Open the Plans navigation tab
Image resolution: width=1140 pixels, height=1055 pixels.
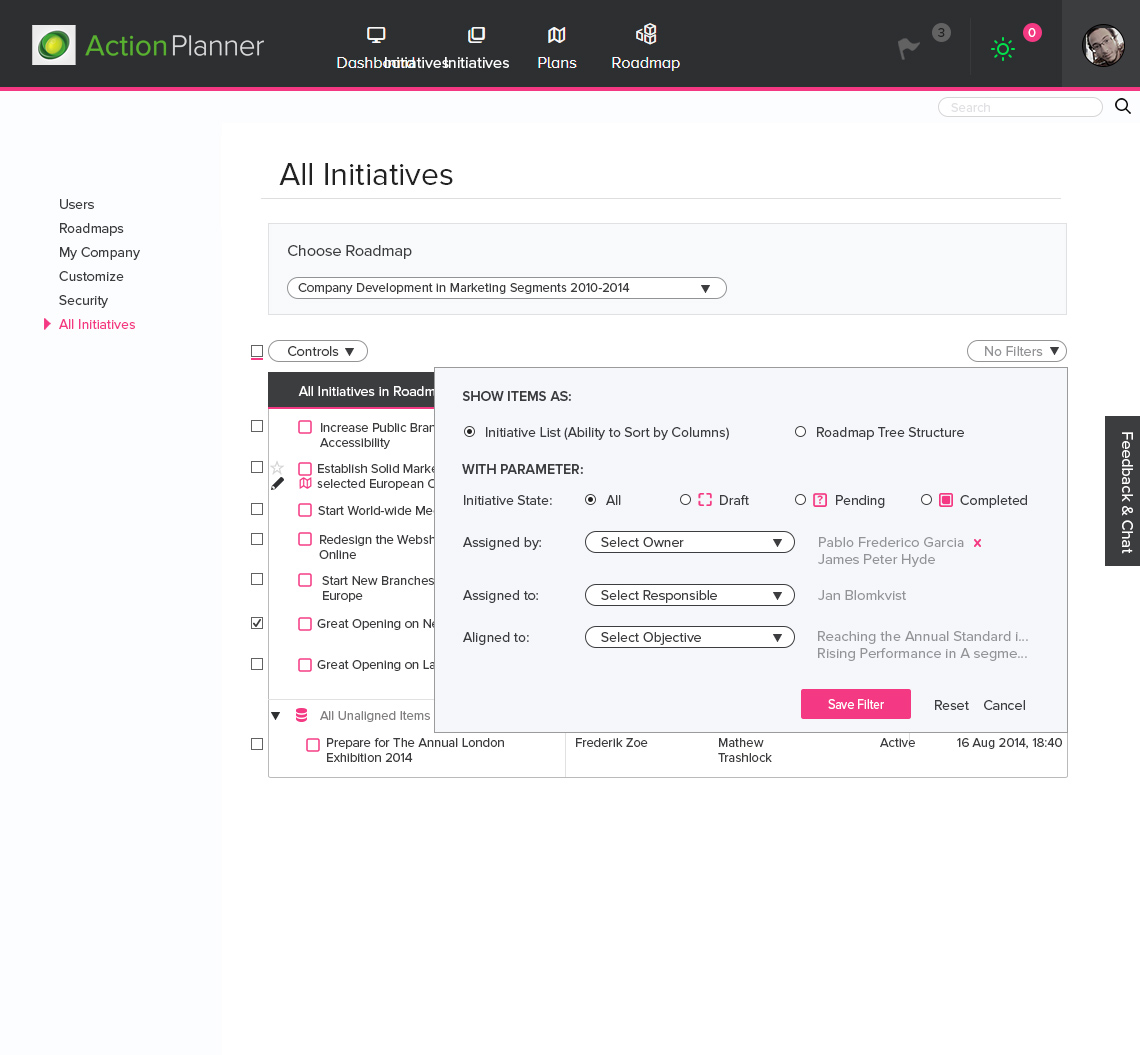(x=556, y=48)
